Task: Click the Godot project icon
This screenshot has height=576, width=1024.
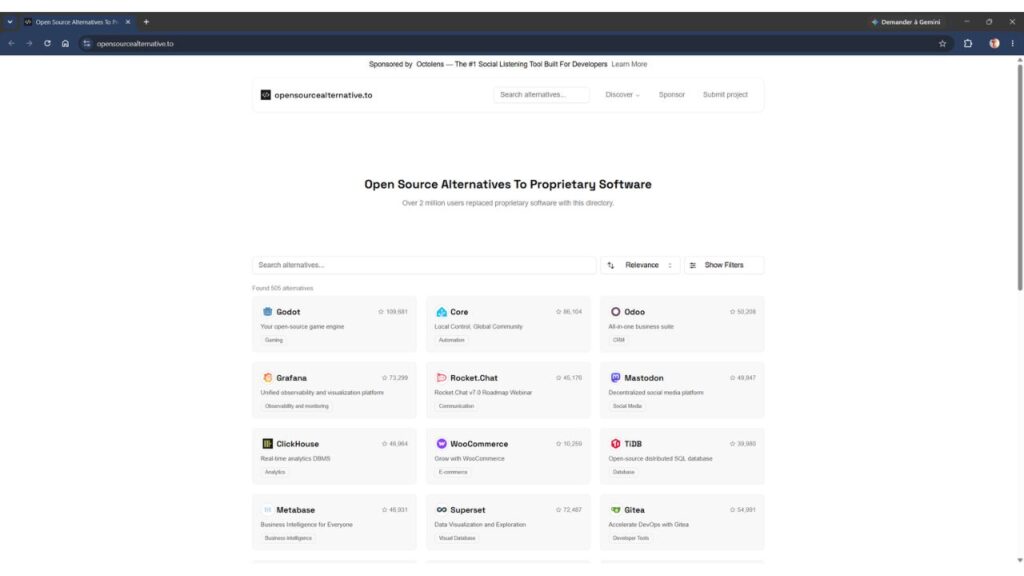Action: (267, 312)
